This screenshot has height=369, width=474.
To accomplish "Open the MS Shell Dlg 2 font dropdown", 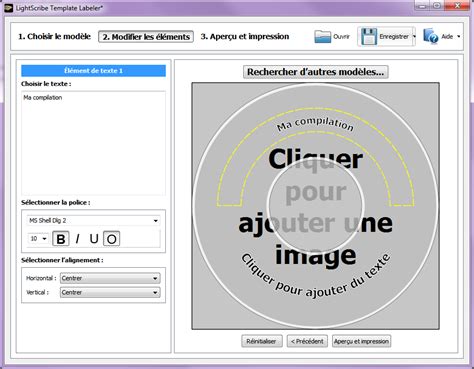I will point(93,221).
